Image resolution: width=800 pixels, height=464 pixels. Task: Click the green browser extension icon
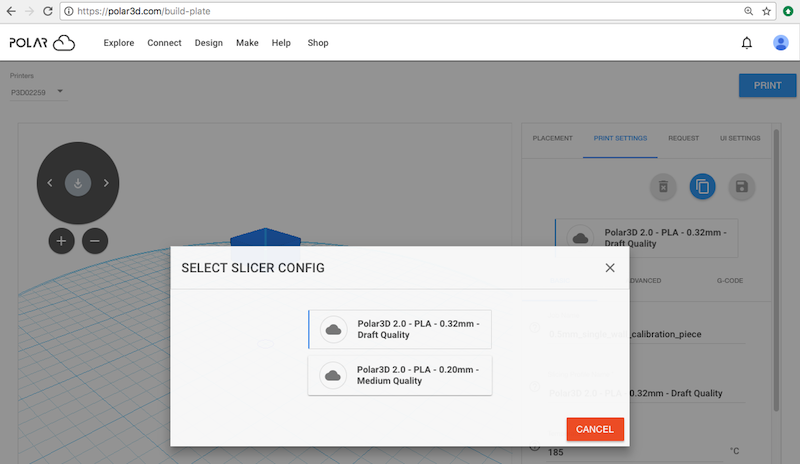tap(788, 11)
